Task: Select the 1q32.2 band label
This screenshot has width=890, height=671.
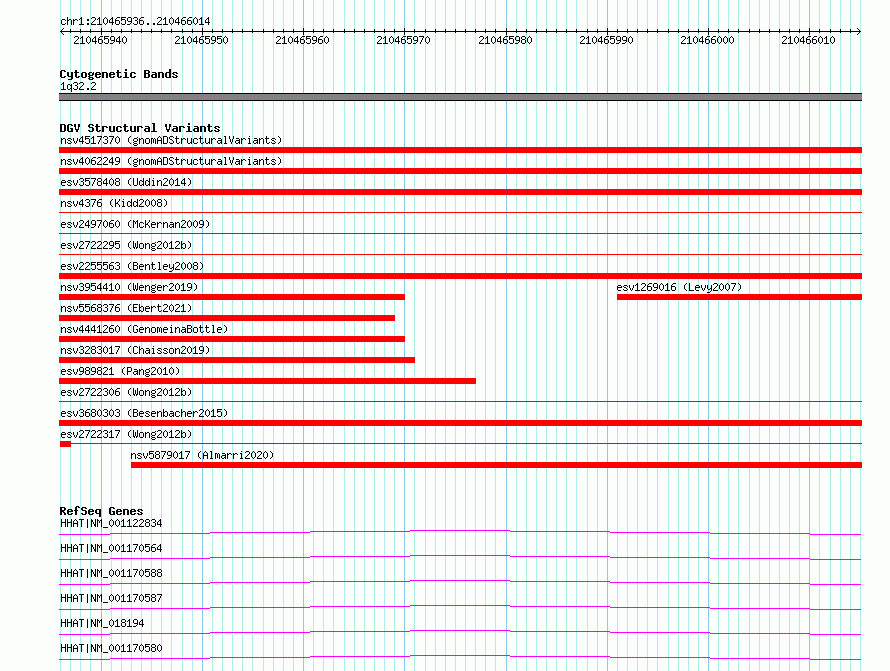Action: [x=78, y=86]
